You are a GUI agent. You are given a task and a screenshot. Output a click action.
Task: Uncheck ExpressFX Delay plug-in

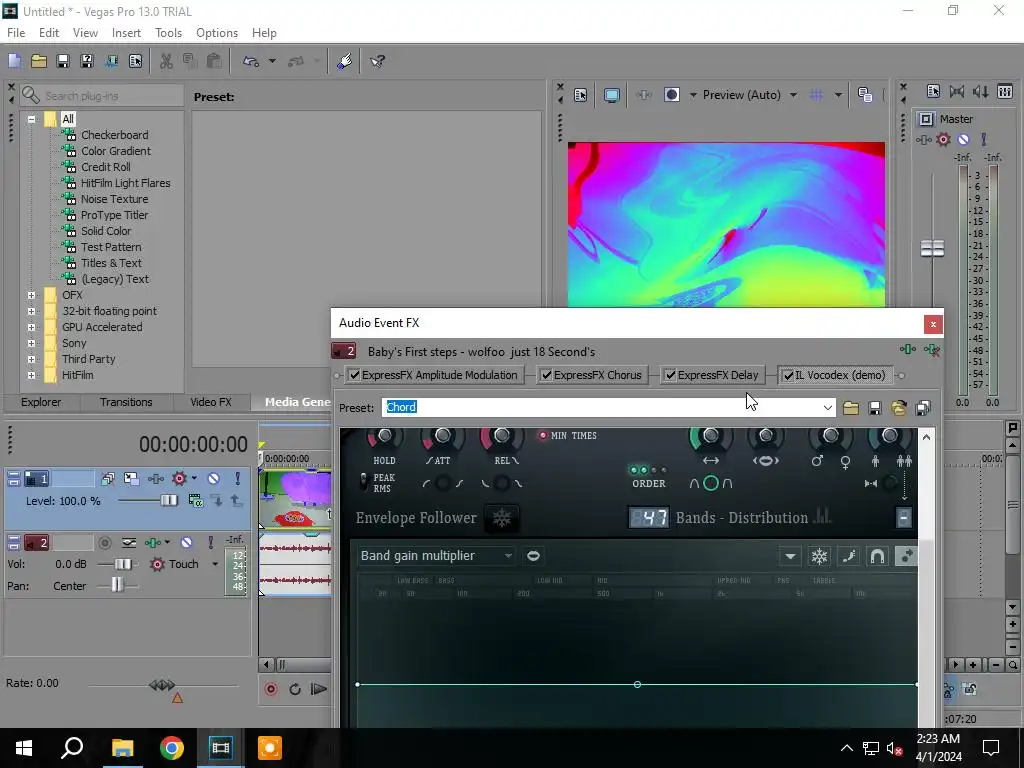671,376
